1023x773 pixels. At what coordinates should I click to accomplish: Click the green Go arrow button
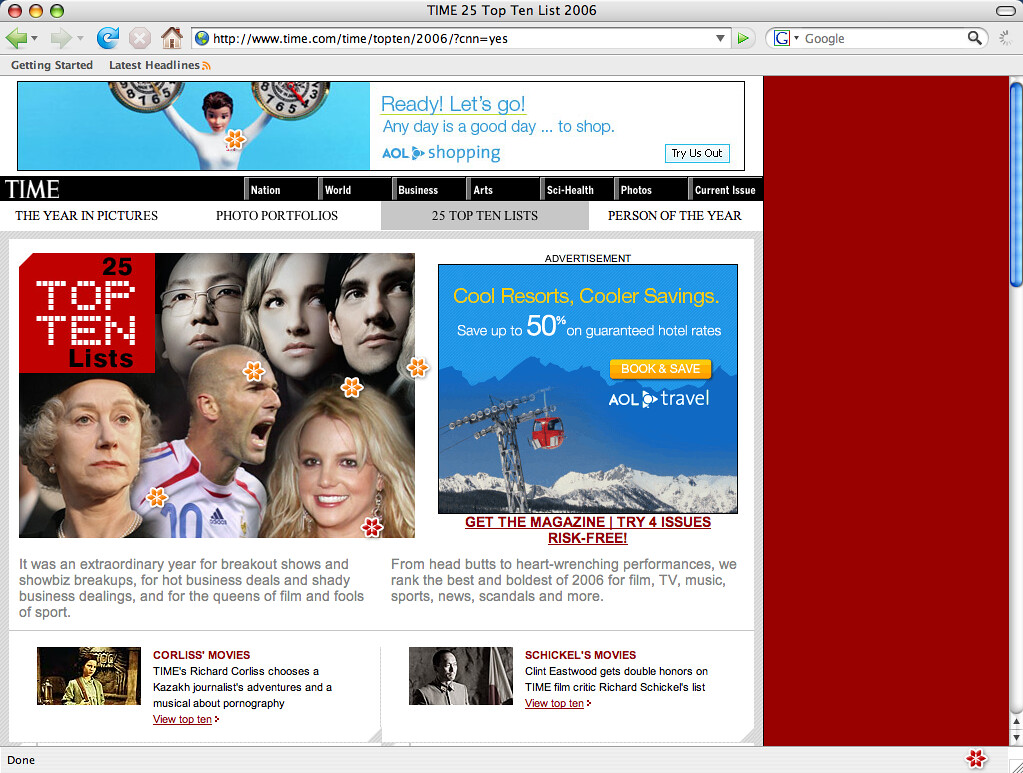pos(743,38)
